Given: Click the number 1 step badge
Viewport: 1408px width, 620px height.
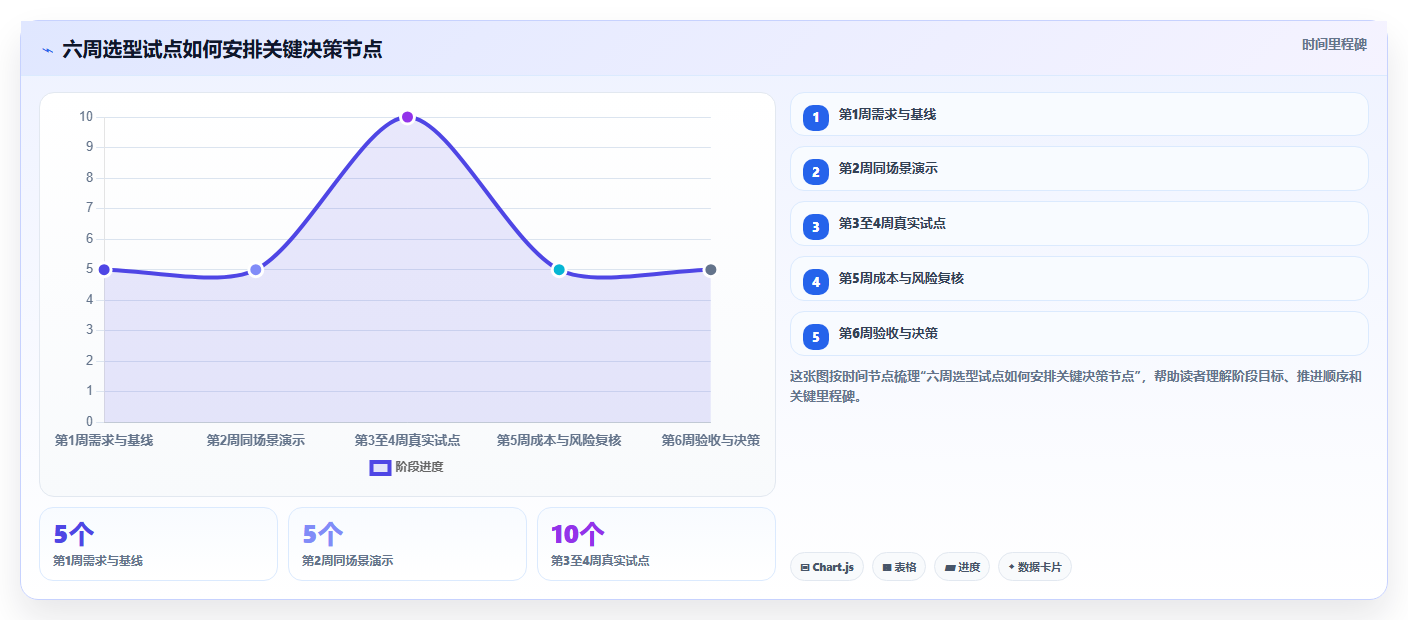Looking at the screenshot, I should 816,117.
